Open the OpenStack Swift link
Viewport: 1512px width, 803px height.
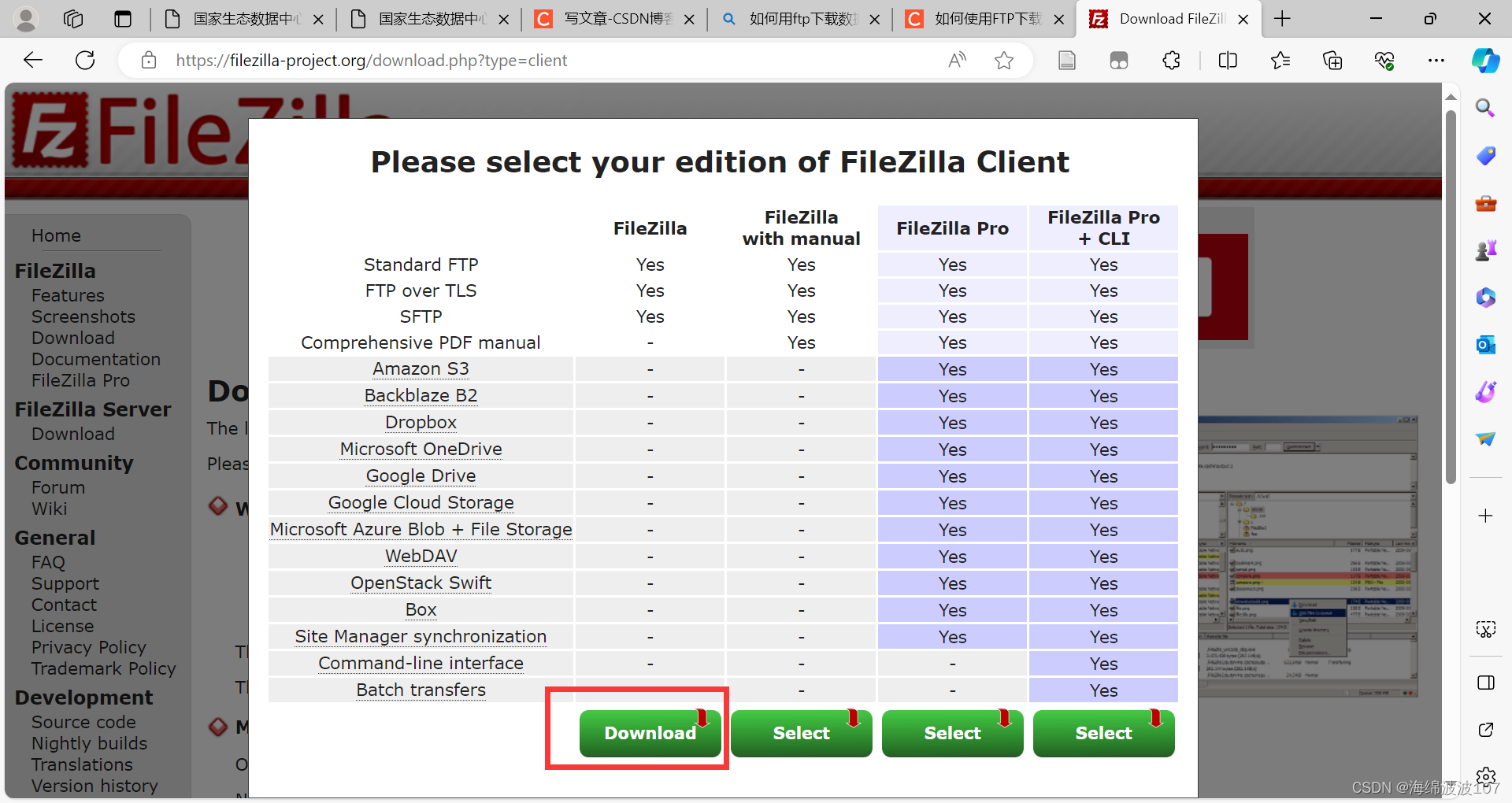[x=421, y=583]
